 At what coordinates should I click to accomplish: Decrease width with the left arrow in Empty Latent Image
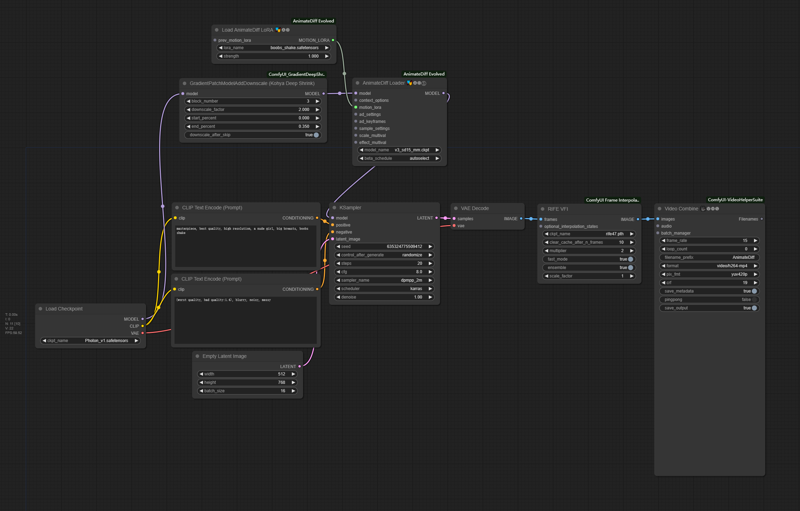coord(199,374)
